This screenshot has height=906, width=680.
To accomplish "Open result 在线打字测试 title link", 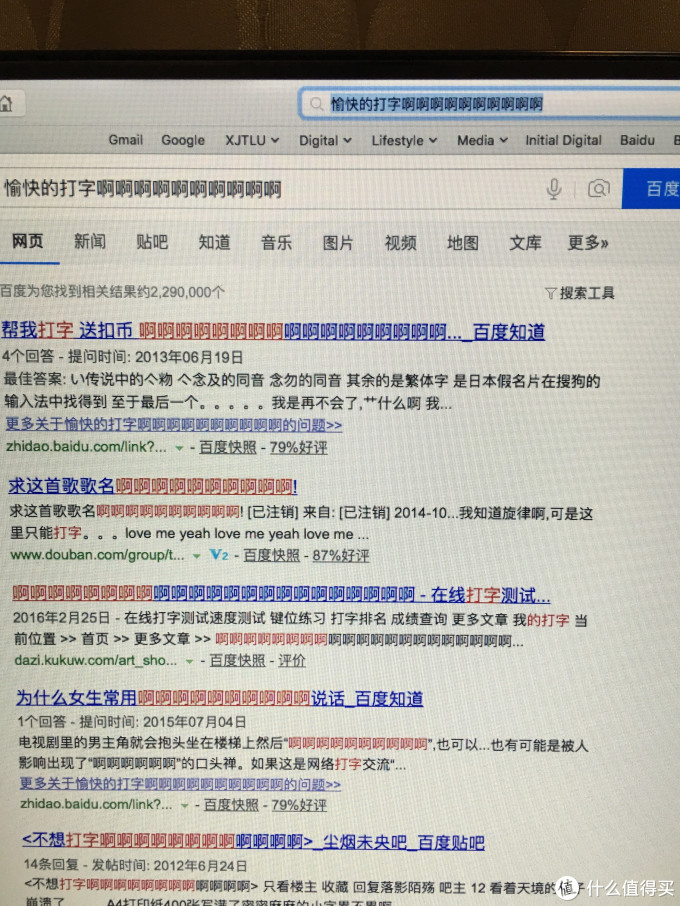I will [x=281, y=594].
